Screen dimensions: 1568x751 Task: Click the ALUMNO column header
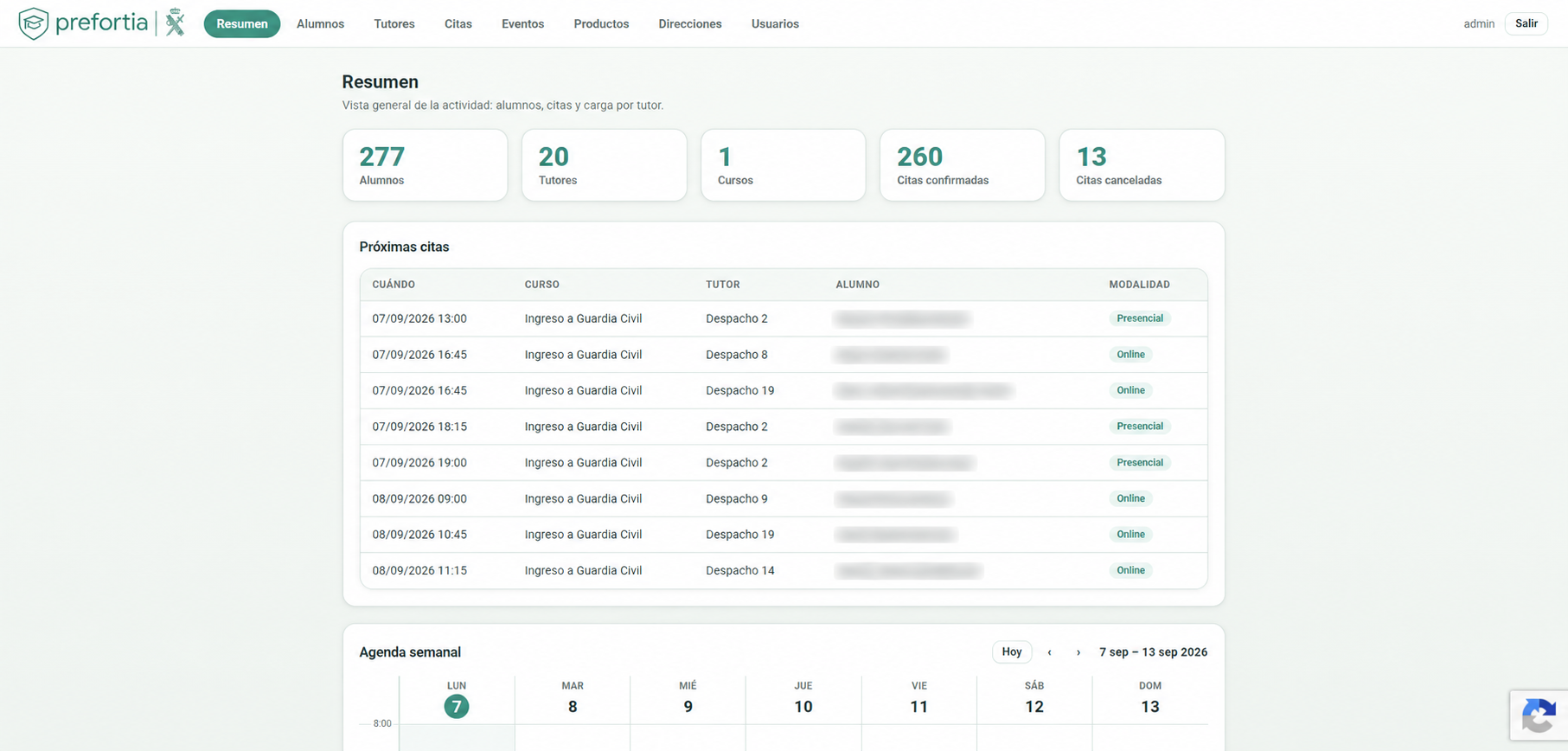tap(857, 285)
